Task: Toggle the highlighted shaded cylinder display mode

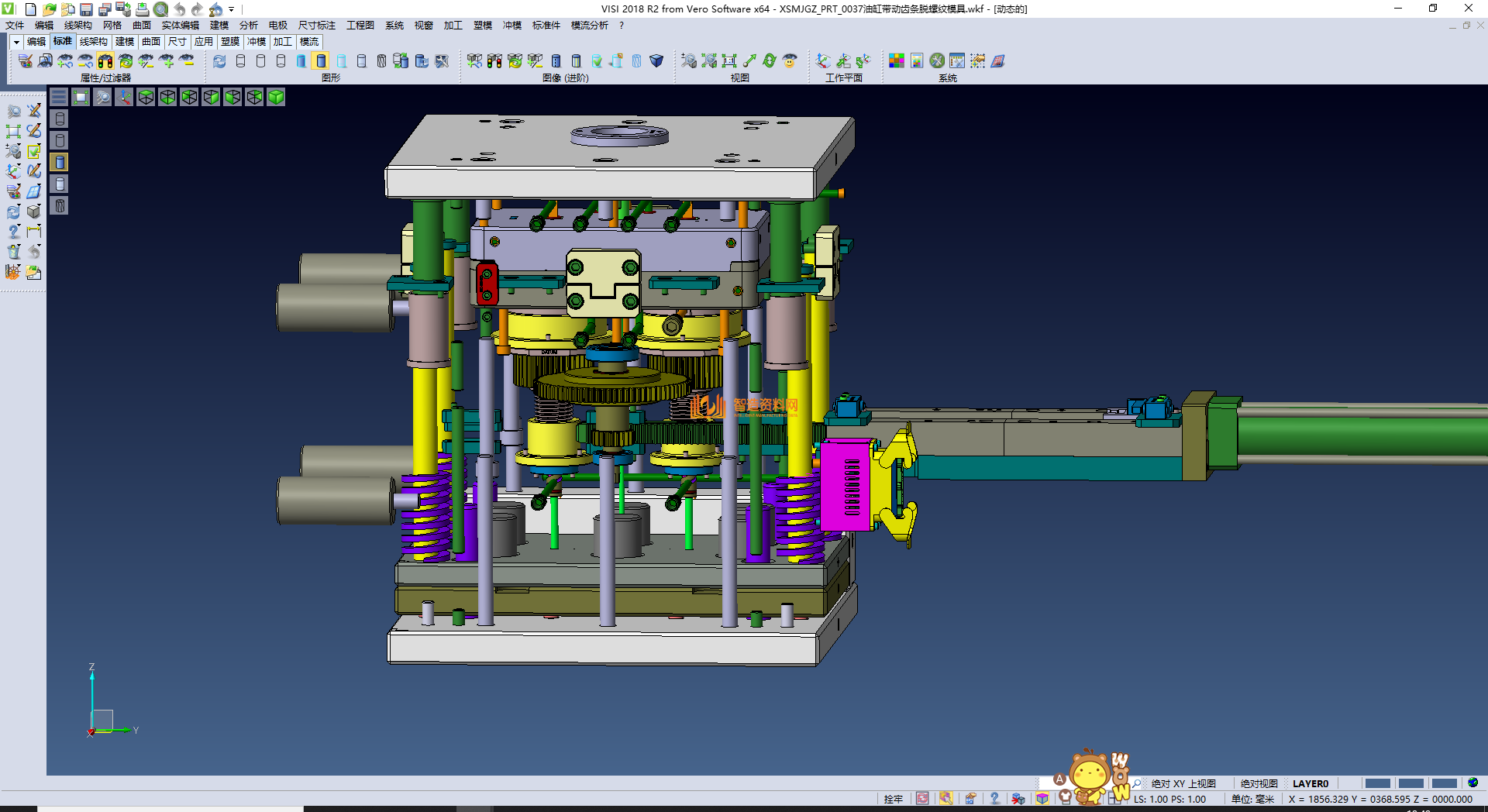Action: coord(321,61)
